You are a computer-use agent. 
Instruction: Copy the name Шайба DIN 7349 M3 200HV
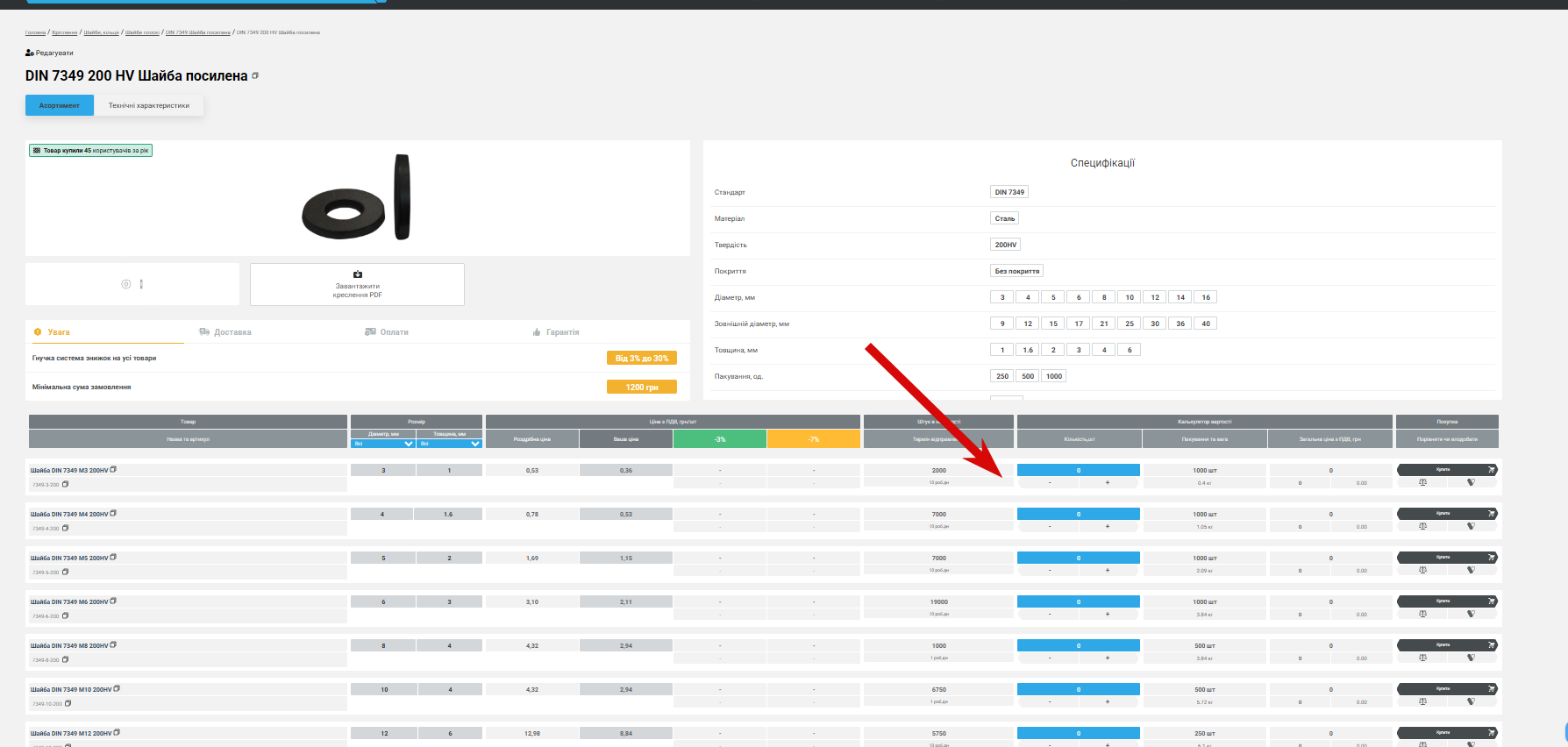113,470
